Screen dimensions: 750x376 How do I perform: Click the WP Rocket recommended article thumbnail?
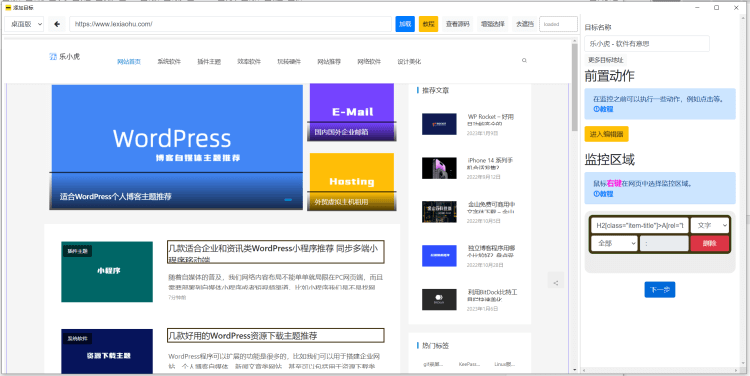439,124
